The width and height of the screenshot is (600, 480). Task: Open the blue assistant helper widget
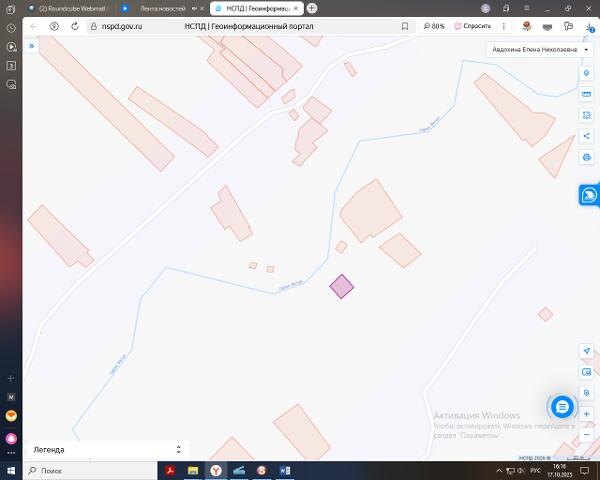coord(589,195)
